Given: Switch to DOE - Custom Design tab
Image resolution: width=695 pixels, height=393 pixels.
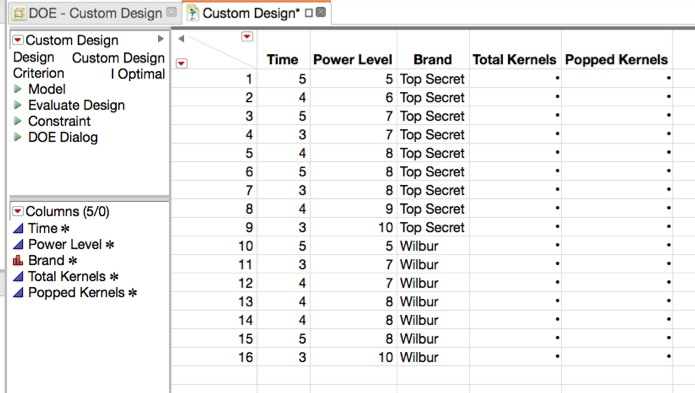Looking at the screenshot, I should [x=95, y=13].
